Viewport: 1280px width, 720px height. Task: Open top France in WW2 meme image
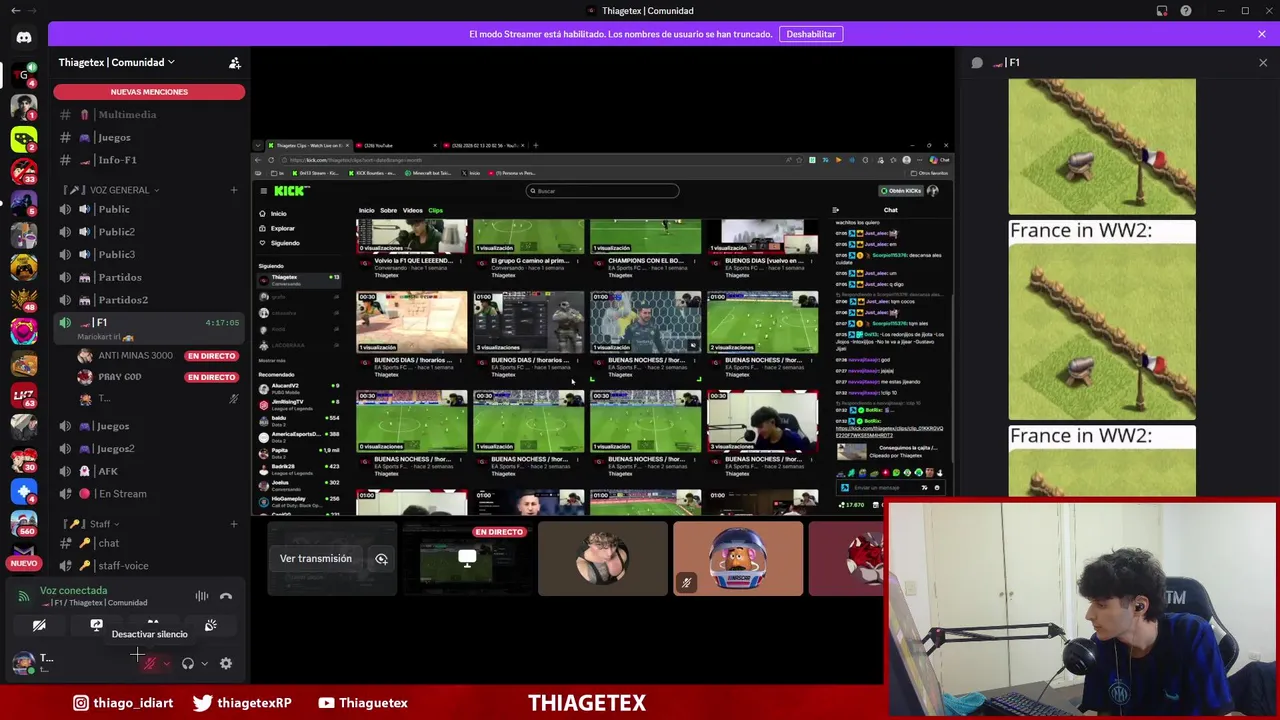point(1102,147)
